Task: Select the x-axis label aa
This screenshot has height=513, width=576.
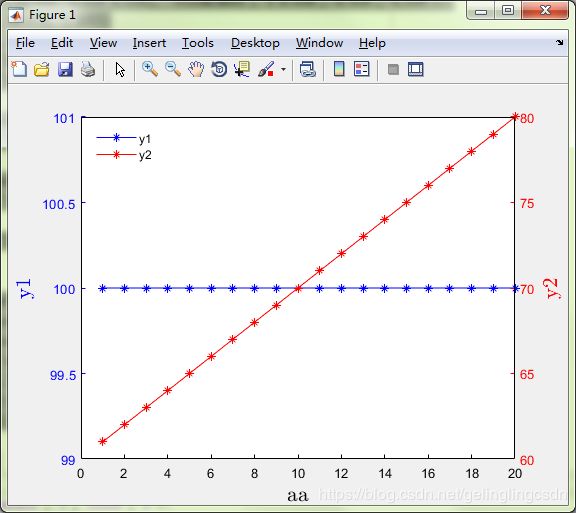Action: [298, 496]
